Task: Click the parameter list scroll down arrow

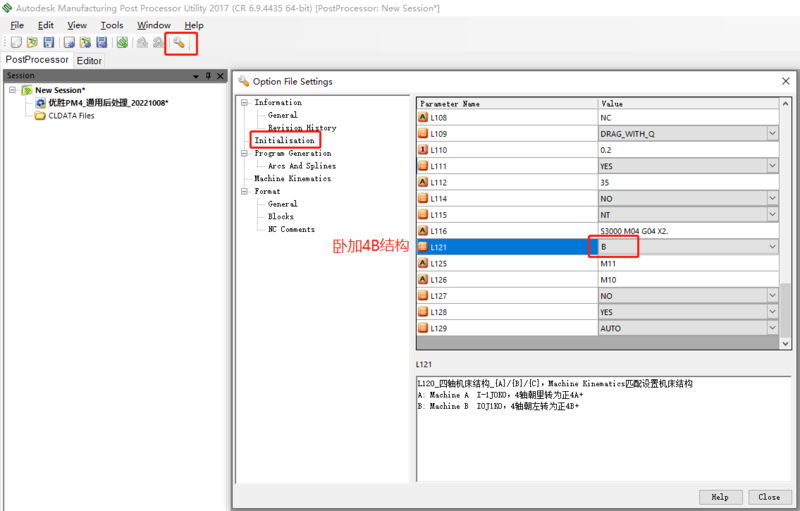Action: click(x=786, y=343)
